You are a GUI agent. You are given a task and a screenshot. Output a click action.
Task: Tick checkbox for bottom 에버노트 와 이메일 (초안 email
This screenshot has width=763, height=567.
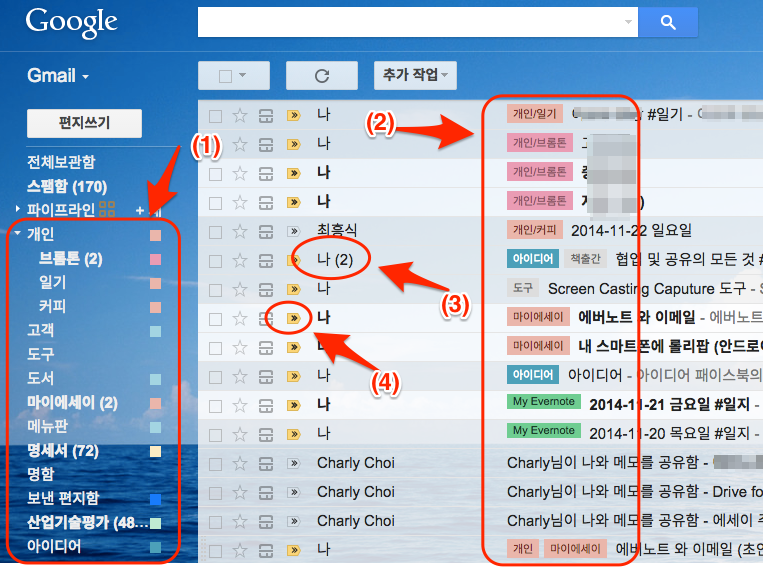tap(216, 551)
